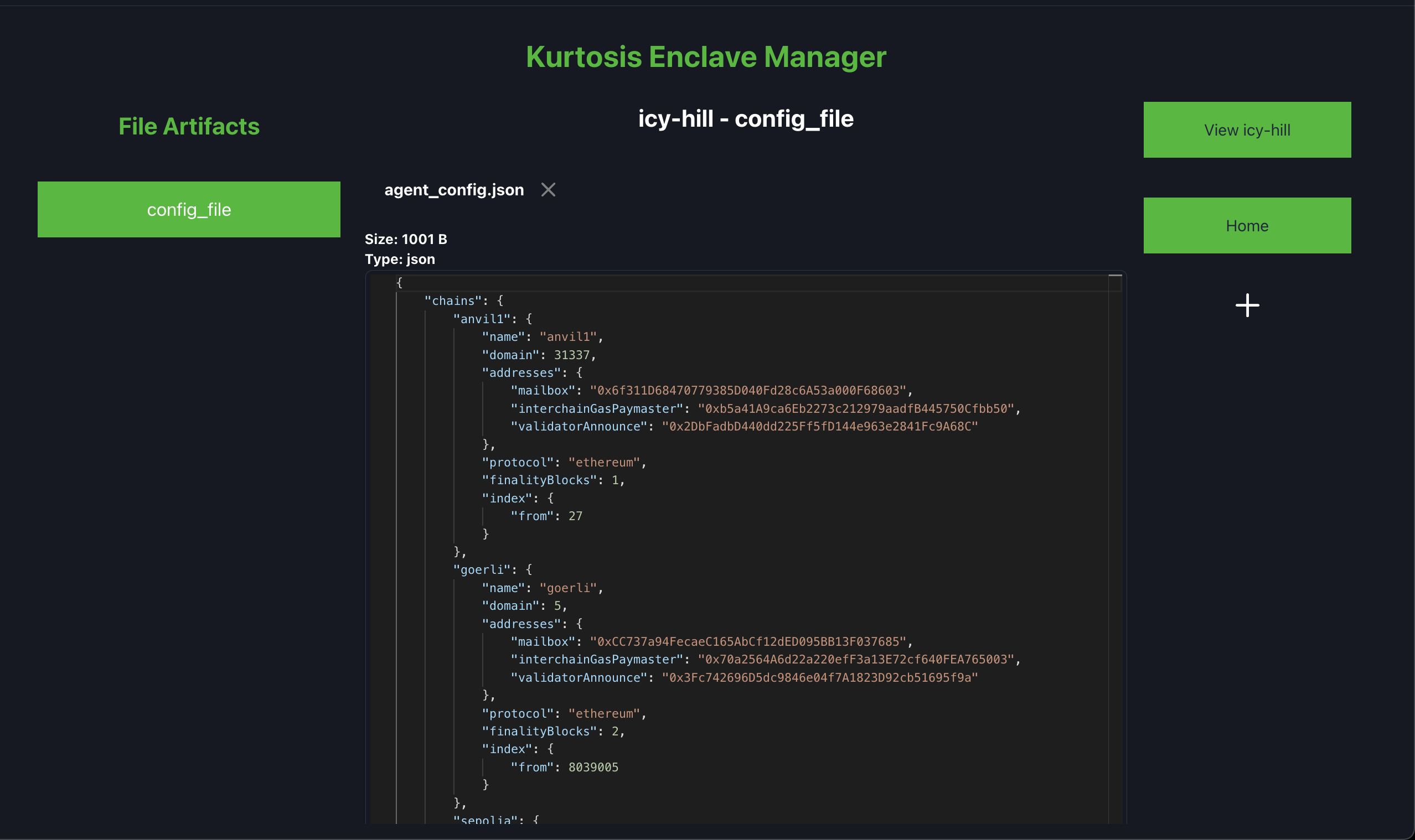Close the agent_config.json file tab
The height and width of the screenshot is (840, 1415).
(548, 190)
